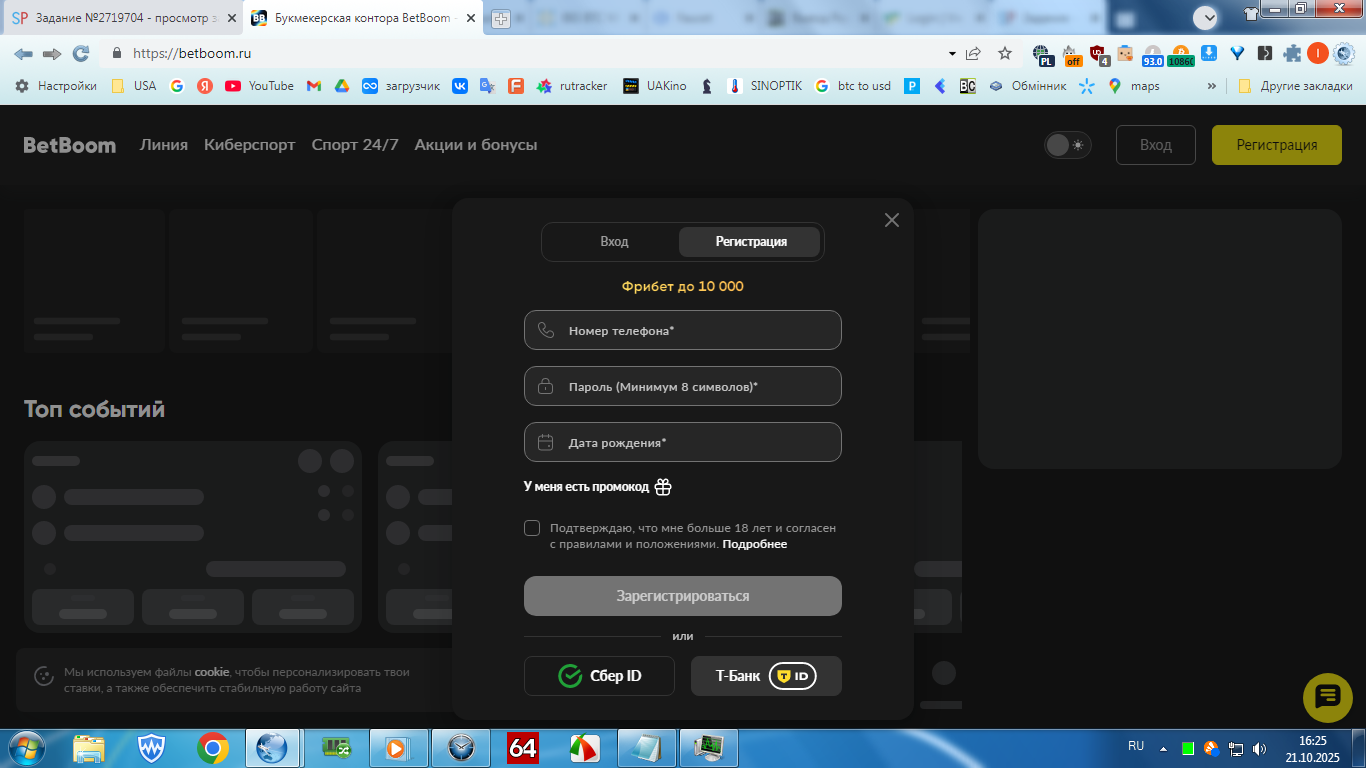1366x768 pixels.
Task: Open the Bitcoin price extension icon
Action: click(1181, 54)
